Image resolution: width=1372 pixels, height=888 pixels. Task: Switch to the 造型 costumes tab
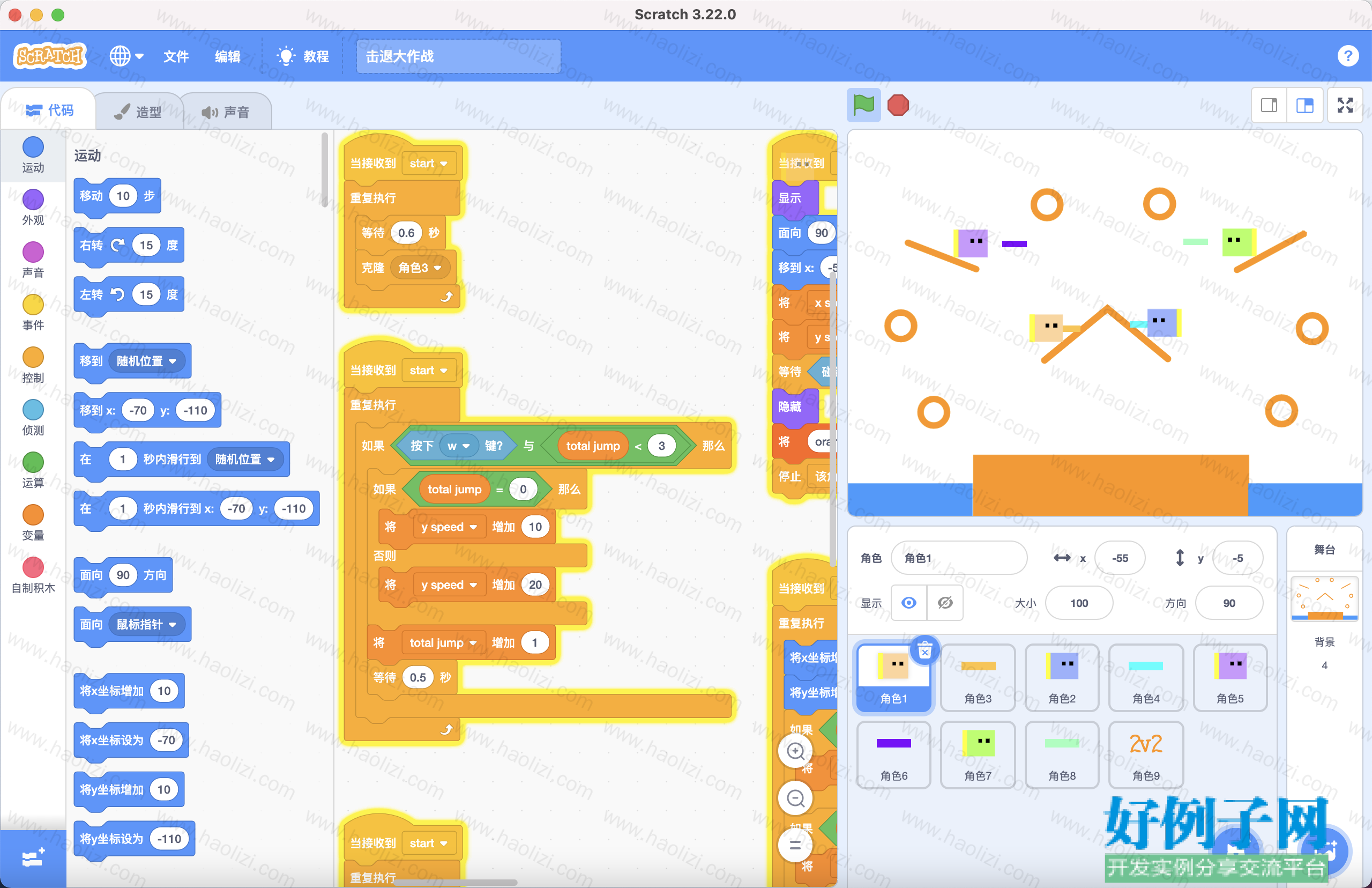pos(138,112)
